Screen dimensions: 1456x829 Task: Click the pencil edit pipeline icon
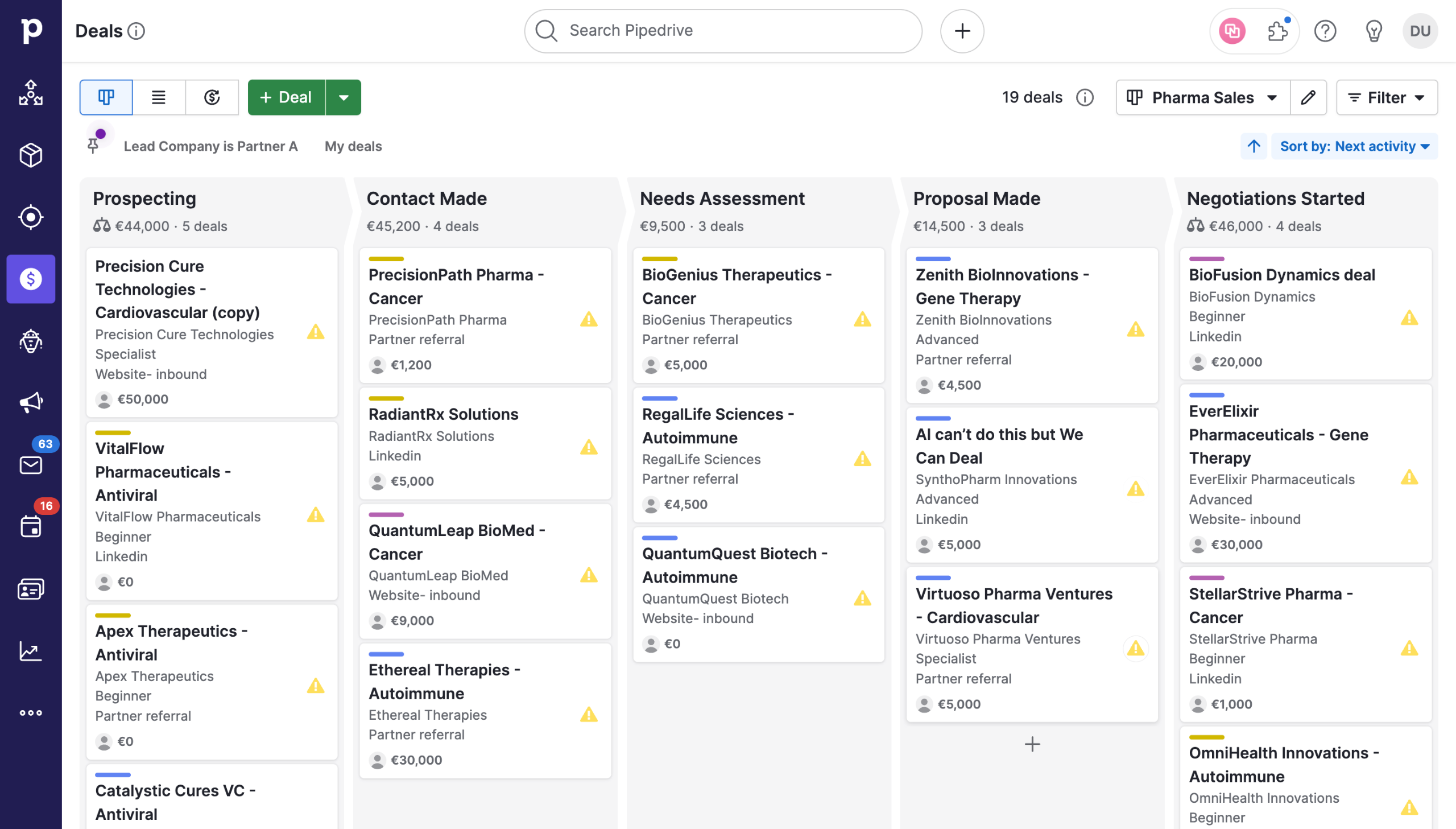tap(1308, 97)
